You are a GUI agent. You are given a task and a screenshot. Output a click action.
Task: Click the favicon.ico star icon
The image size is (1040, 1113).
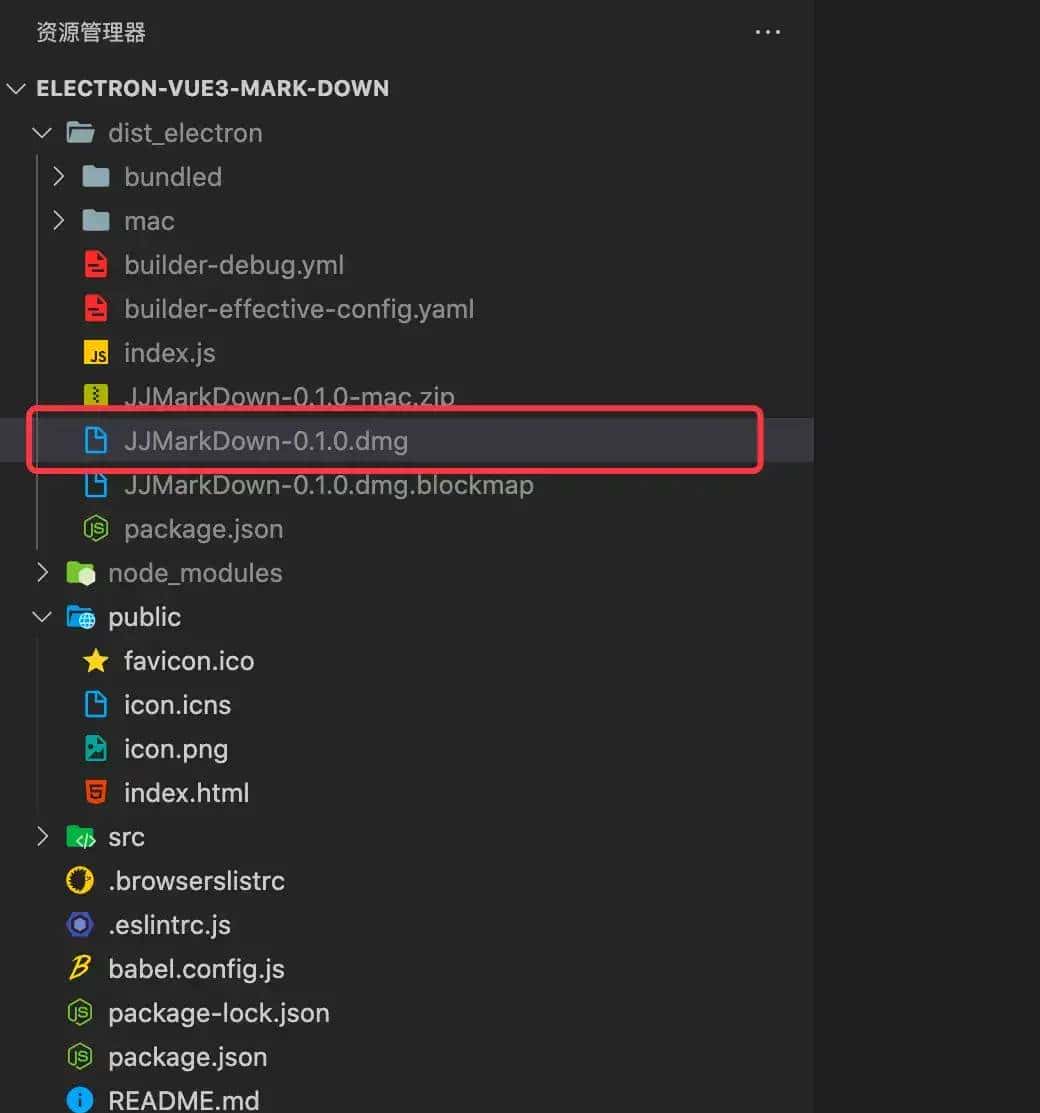[x=94, y=660]
